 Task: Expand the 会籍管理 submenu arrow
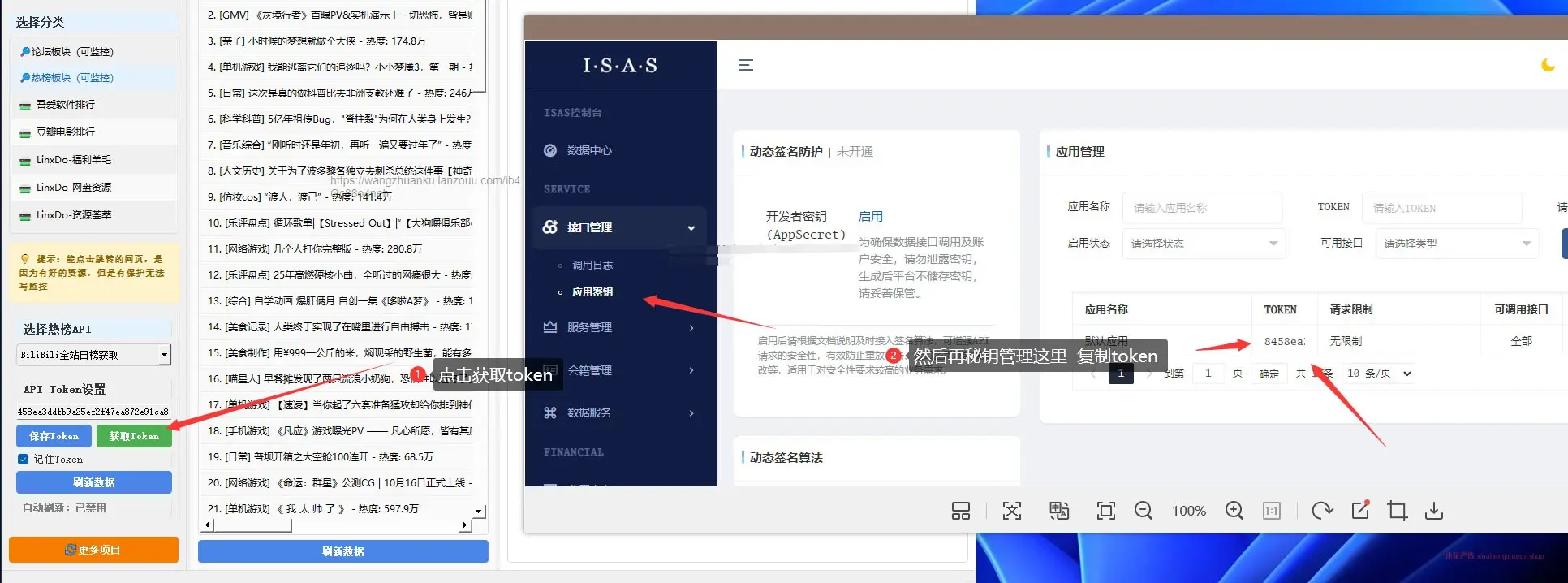point(691,370)
